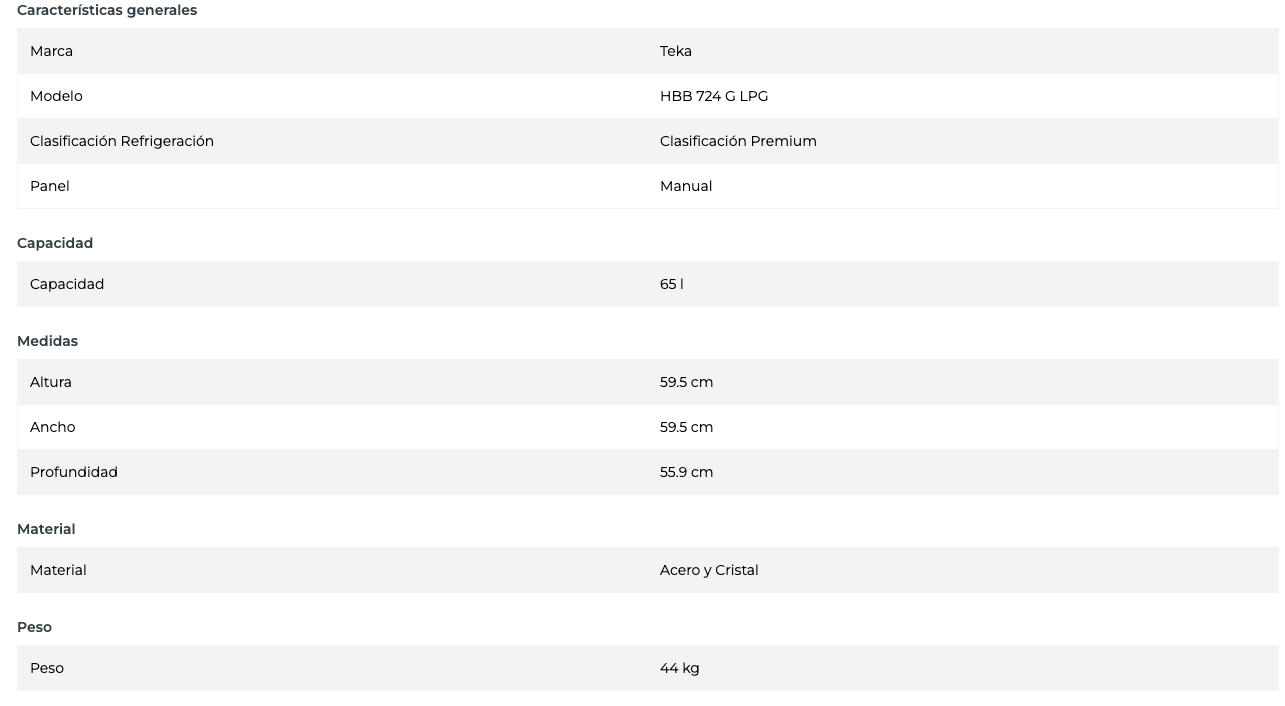The height and width of the screenshot is (706, 1285).
Task: Select the Ancho row label
Action: point(52,427)
